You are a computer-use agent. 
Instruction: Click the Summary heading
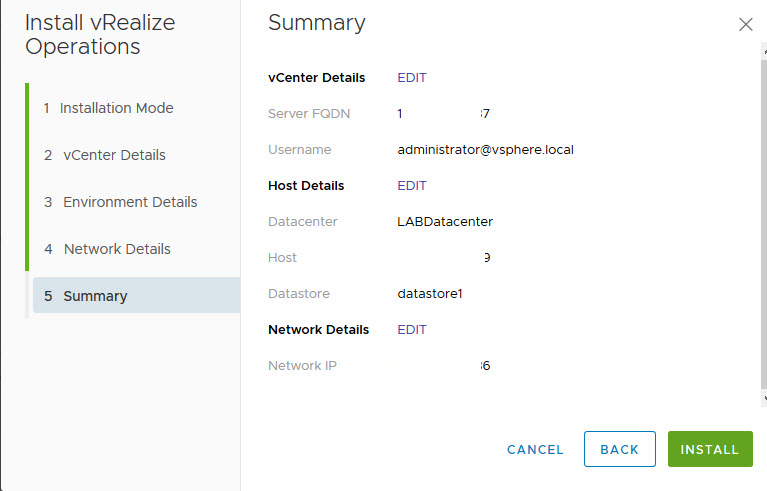317,23
